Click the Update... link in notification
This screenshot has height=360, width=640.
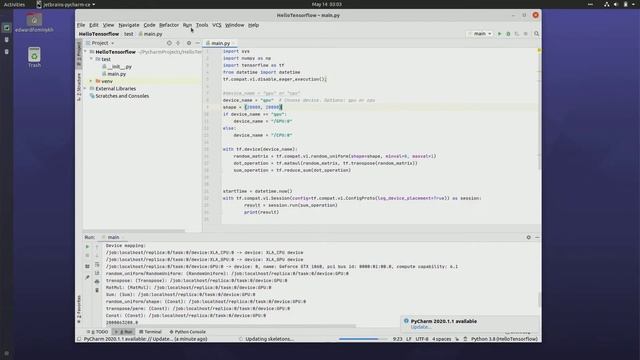420,327
